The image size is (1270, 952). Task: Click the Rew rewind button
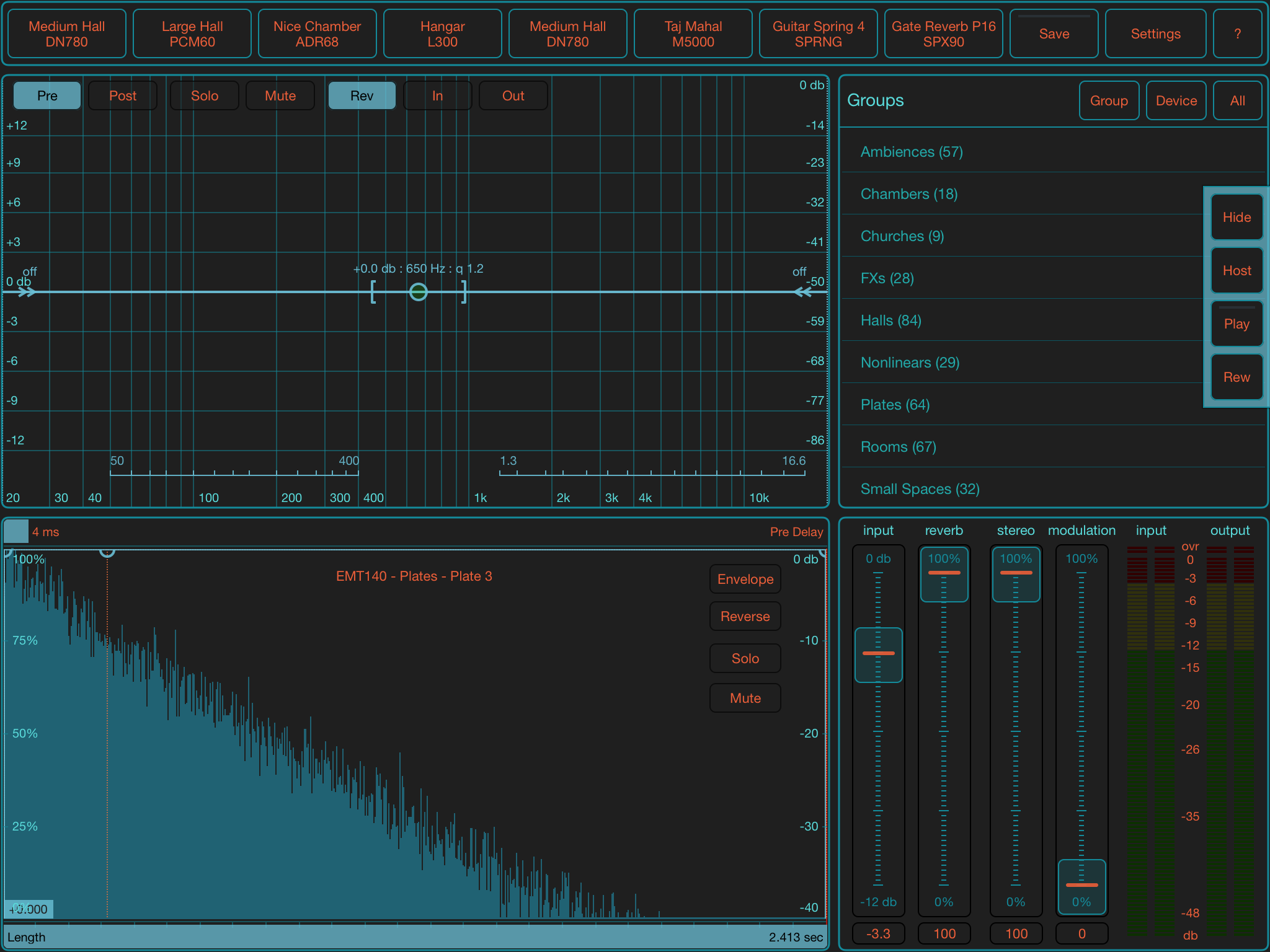[1237, 377]
